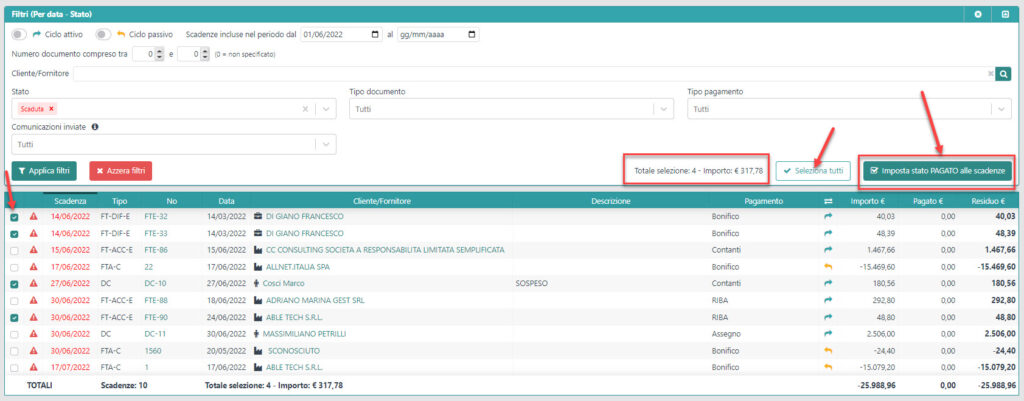Image resolution: width=1024 pixels, height=401 pixels.
Task: Click the info icon beside Comunicazioni inviate
Action: 94,127
